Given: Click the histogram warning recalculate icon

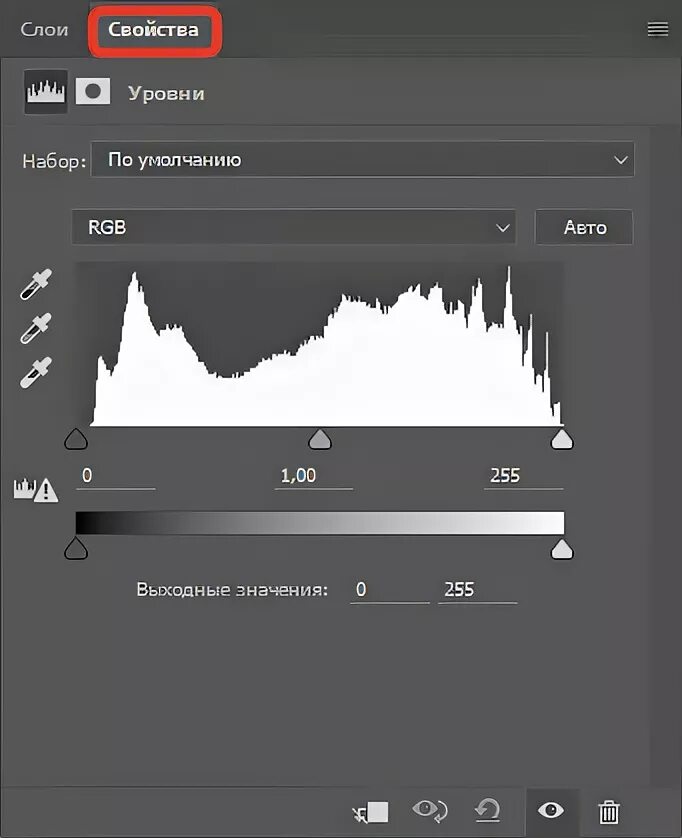Looking at the screenshot, I should 35,489.
